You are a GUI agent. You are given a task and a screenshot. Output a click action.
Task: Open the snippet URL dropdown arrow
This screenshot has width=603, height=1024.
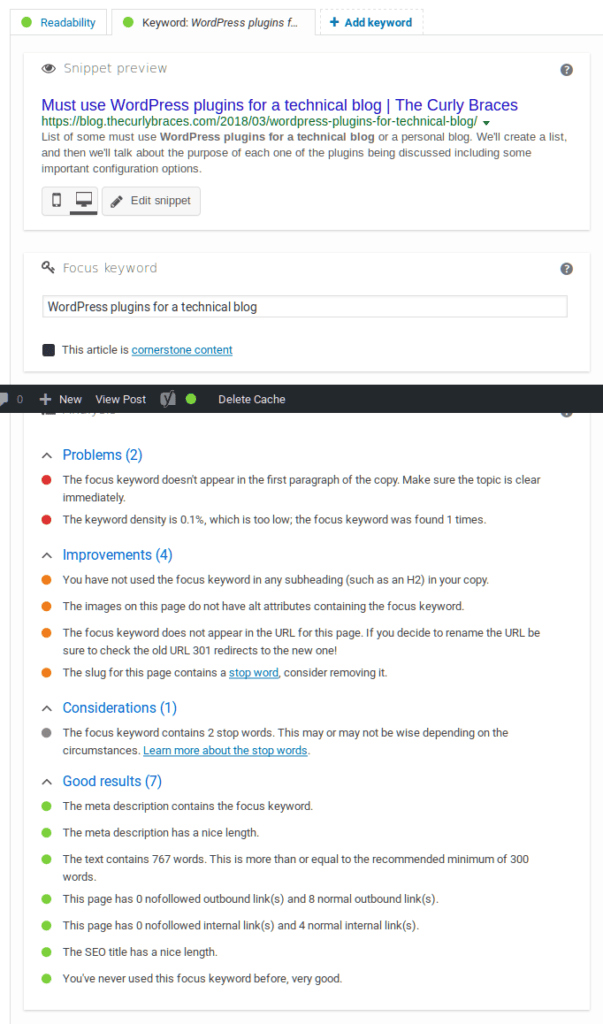coord(486,123)
